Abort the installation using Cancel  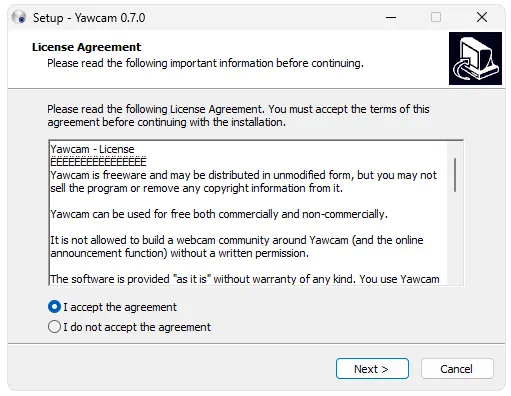coord(457,369)
